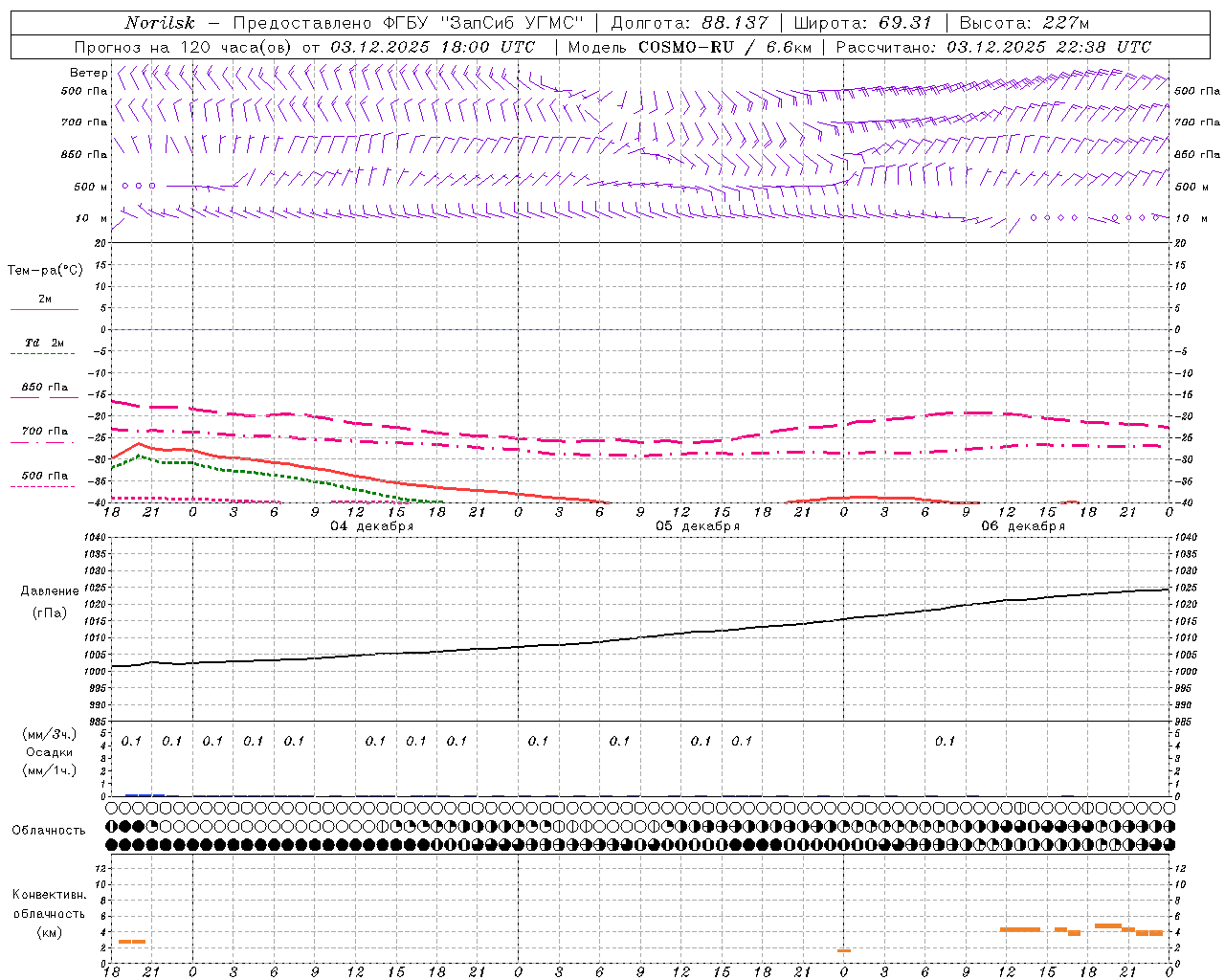The height and width of the screenshot is (980, 1225).
Task: Click the '05 декабря' date label
Action: [x=697, y=526]
